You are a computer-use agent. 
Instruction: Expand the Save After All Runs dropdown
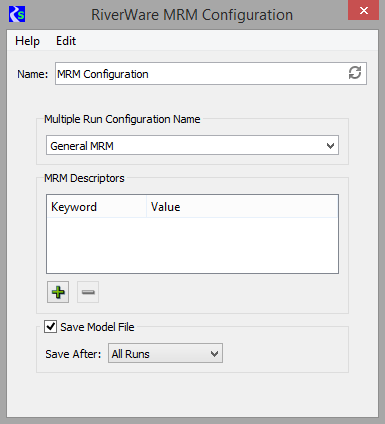pos(165,353)
